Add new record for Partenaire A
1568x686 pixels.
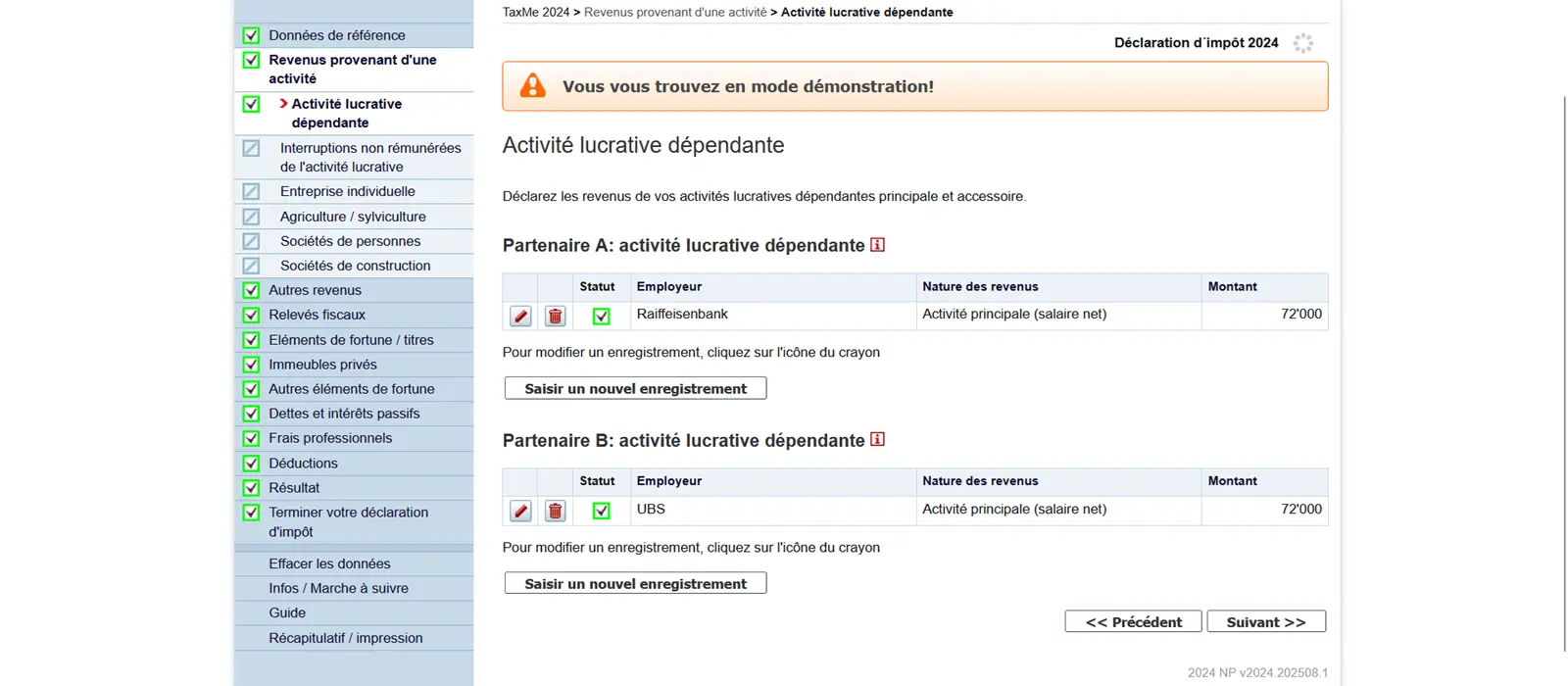coord(635,388)
